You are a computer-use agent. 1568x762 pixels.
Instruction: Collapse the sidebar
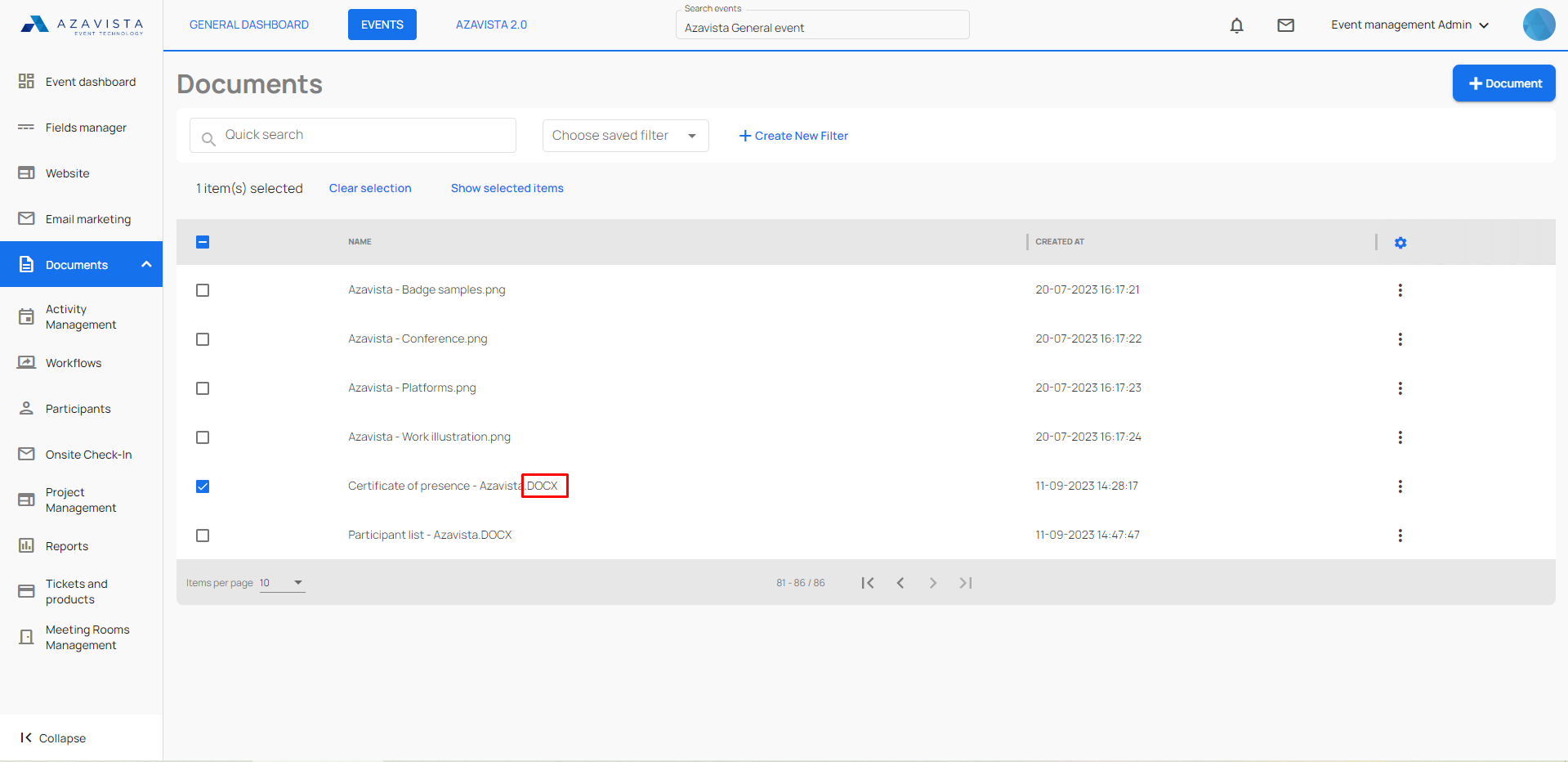(x=53, y=737)
